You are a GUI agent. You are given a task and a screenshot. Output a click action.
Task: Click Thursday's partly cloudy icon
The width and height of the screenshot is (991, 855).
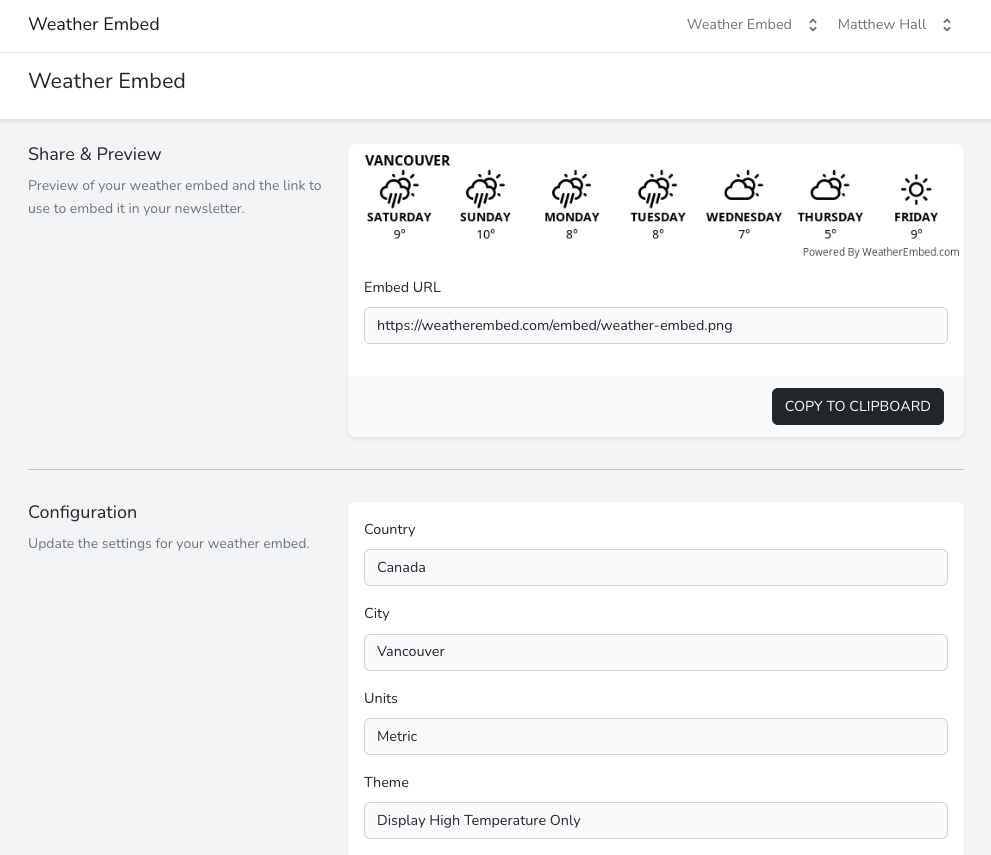click(x=829, y=187)
